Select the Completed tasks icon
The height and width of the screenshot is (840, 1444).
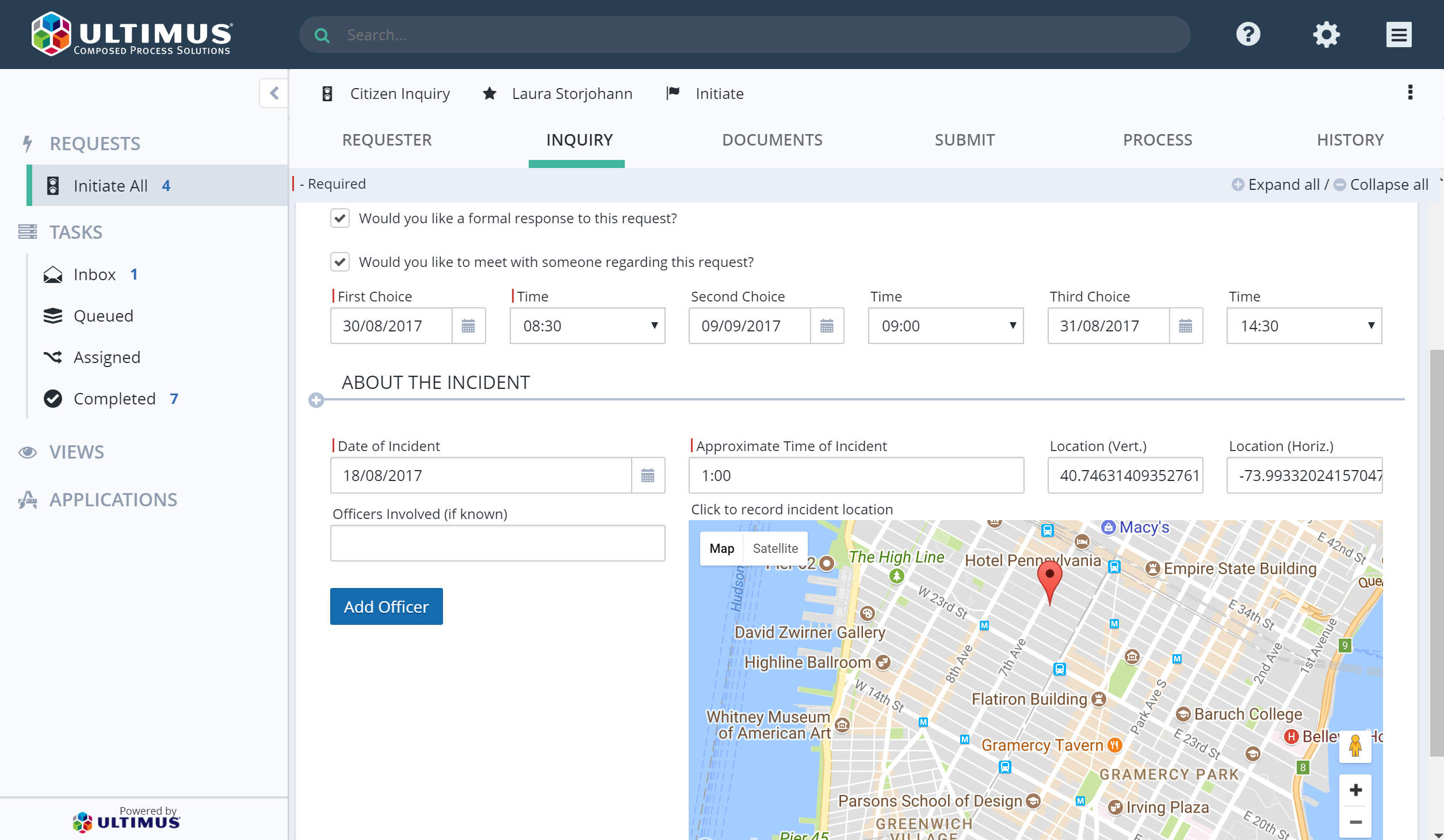[54, 398]
